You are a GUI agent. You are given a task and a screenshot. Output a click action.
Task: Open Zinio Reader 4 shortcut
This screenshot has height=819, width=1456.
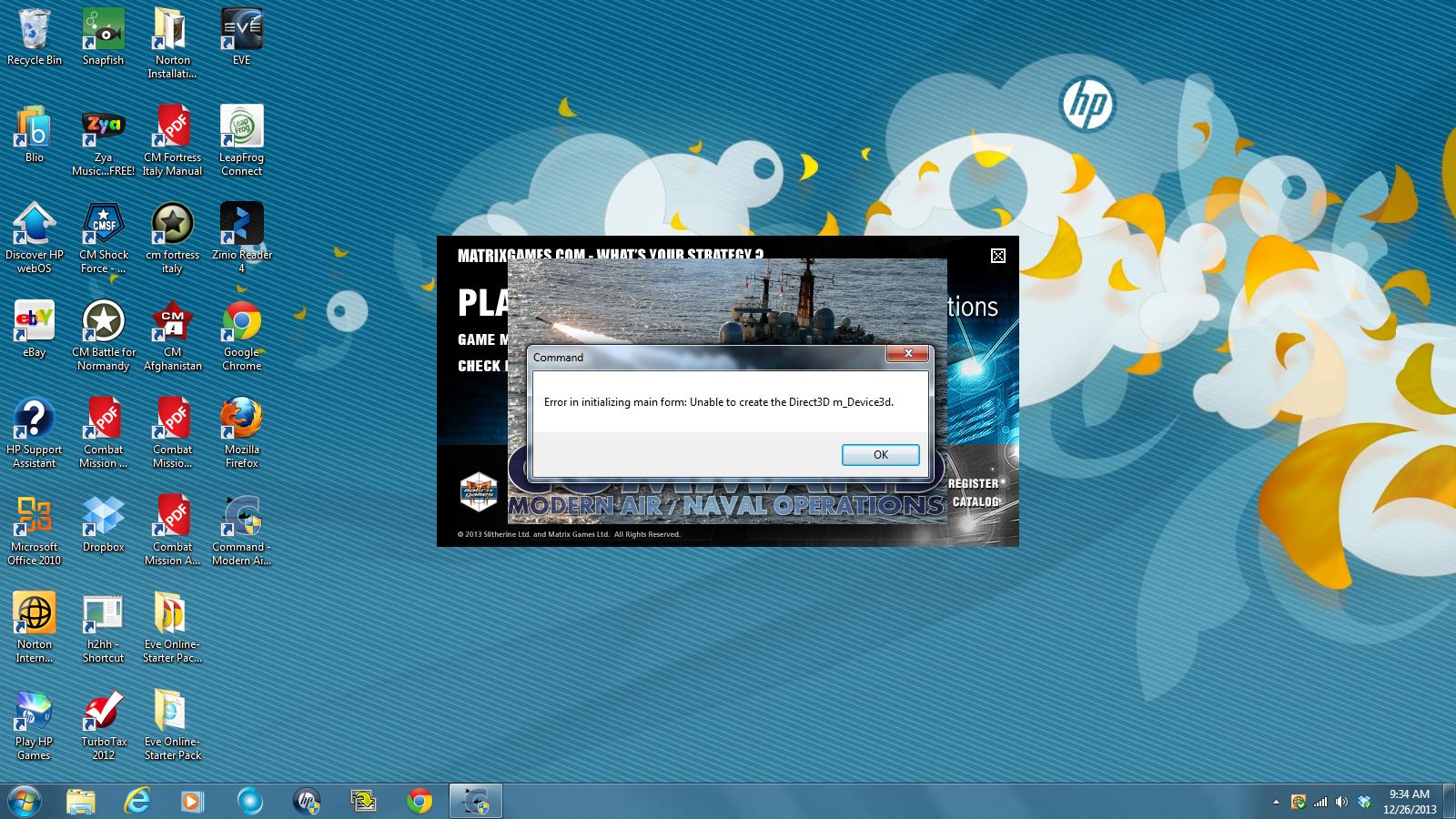(x=241, y=238)
